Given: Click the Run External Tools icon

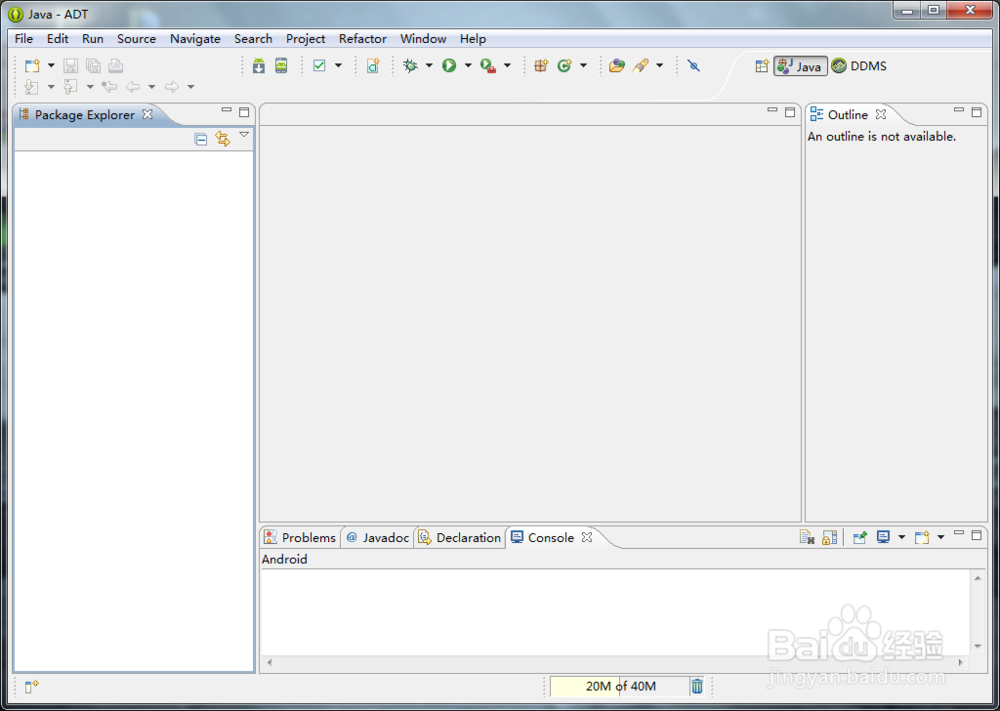Looking at the screenshot, I should pos(488,66).
